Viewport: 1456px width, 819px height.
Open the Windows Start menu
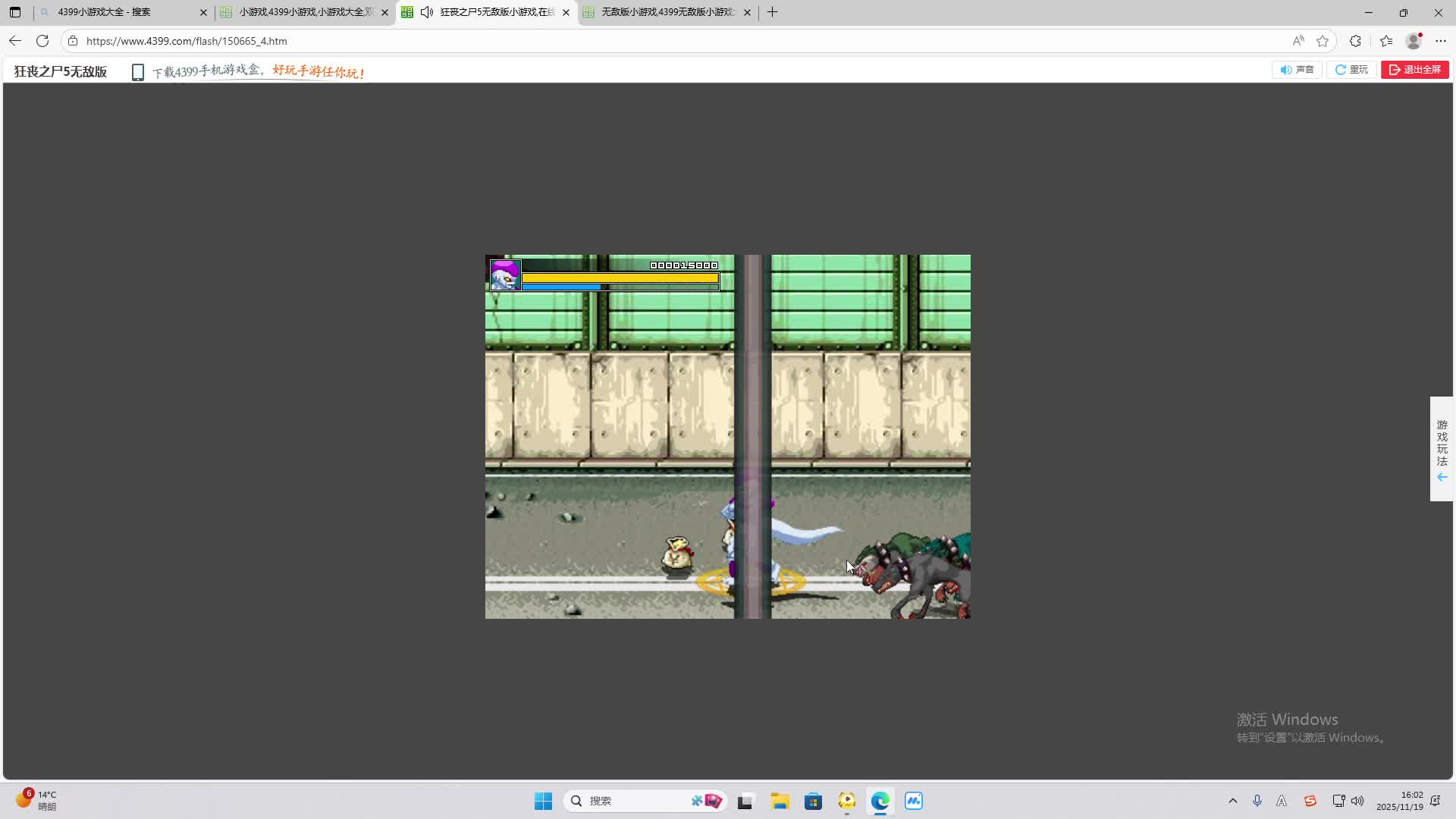click(543, 801)
